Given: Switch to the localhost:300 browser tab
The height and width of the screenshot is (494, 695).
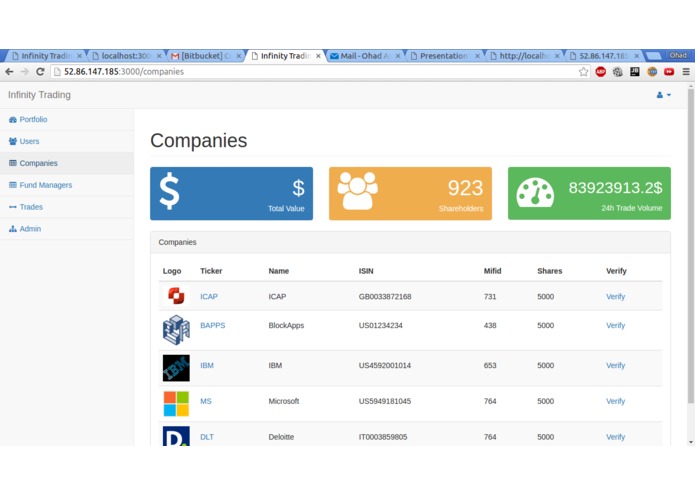Looking at the screenshot, I should (127, 56).
